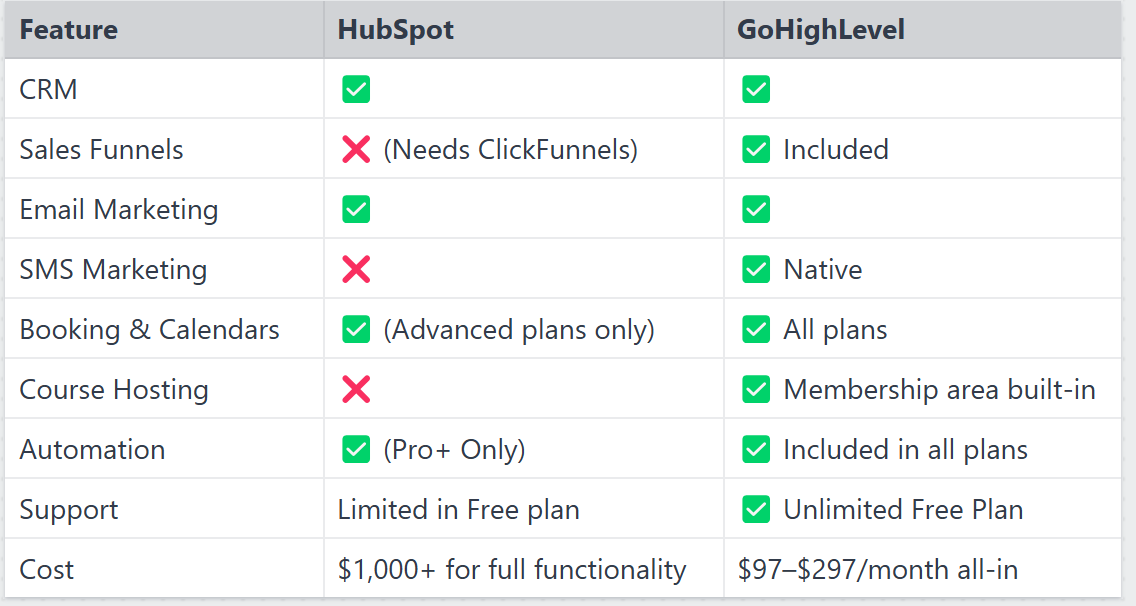
Task: Click the red X in HubSpot Sales Funnels row
Action: tap(356, 149)
